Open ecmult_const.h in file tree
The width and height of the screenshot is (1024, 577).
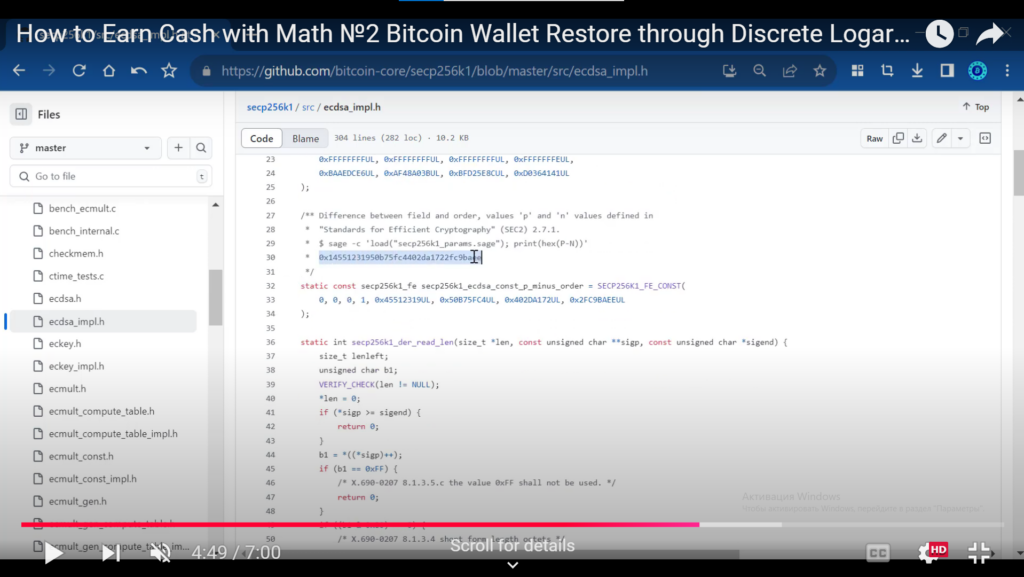81,456
